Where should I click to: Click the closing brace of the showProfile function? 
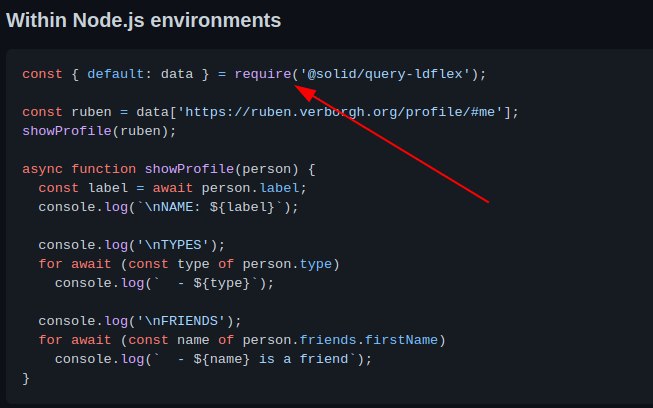tap(26, 378)
